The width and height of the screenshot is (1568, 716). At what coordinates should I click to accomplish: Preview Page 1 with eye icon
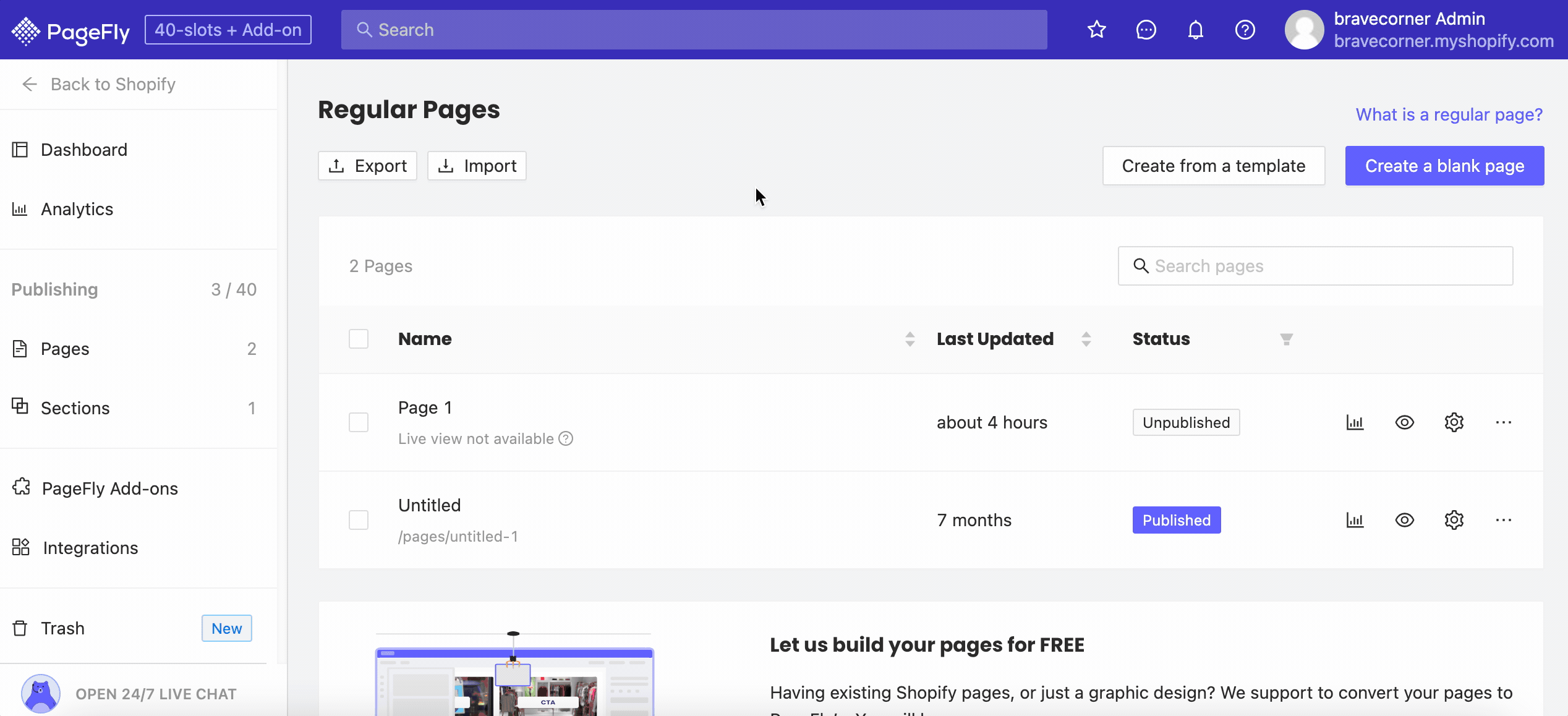1404,422
